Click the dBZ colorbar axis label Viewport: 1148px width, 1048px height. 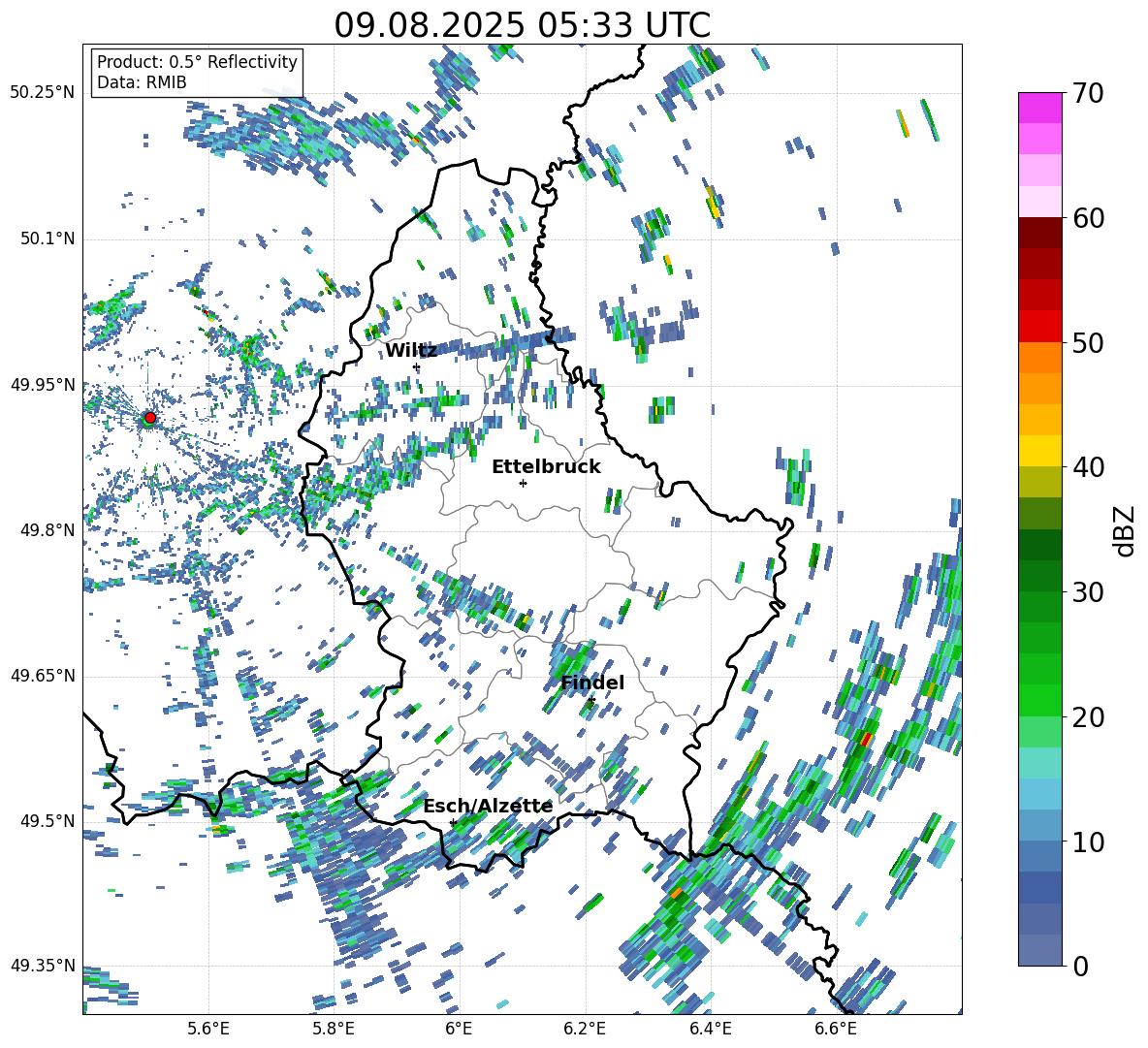pyautogui.click(x=1126, y=530)
